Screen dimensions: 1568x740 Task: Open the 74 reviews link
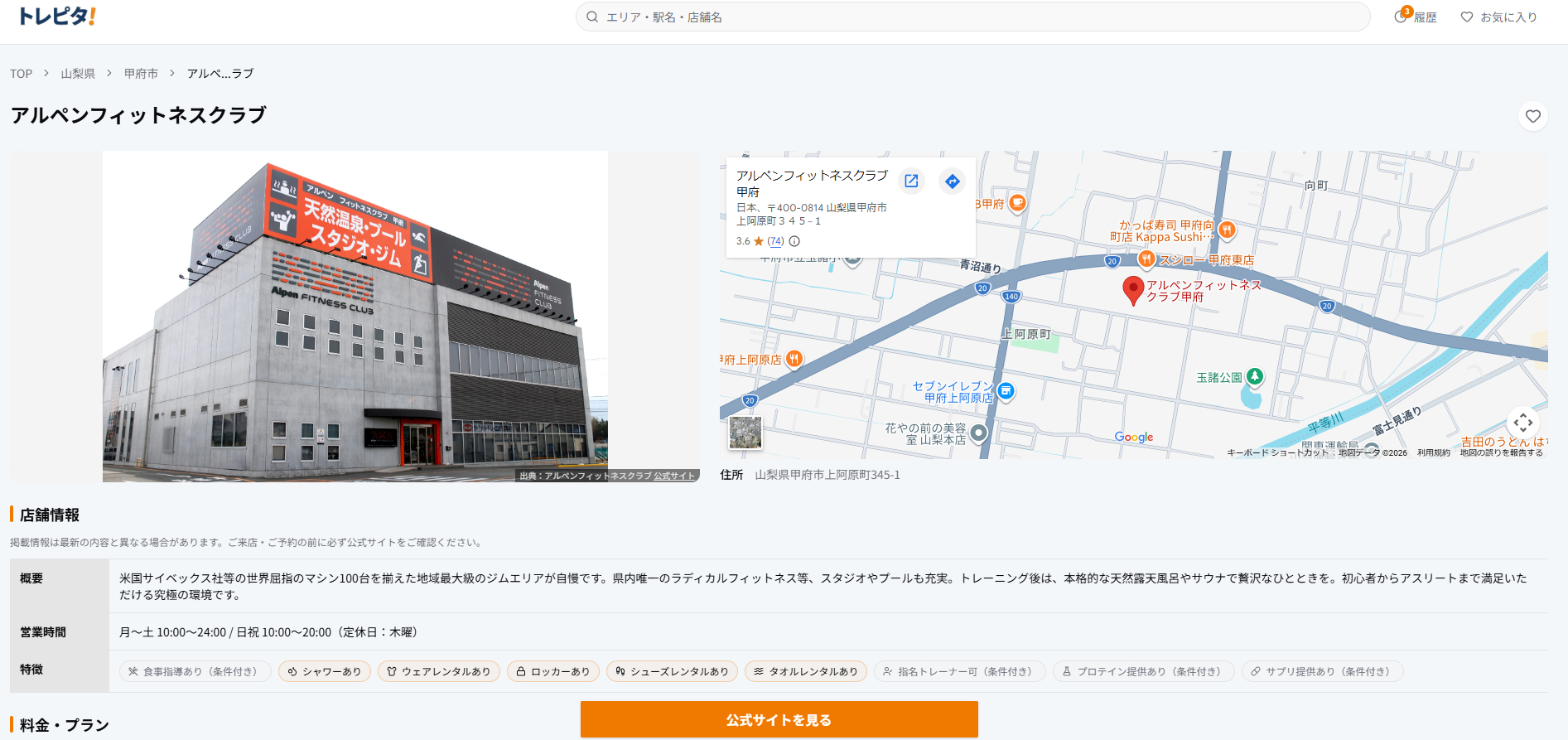(x=775, y=241)
